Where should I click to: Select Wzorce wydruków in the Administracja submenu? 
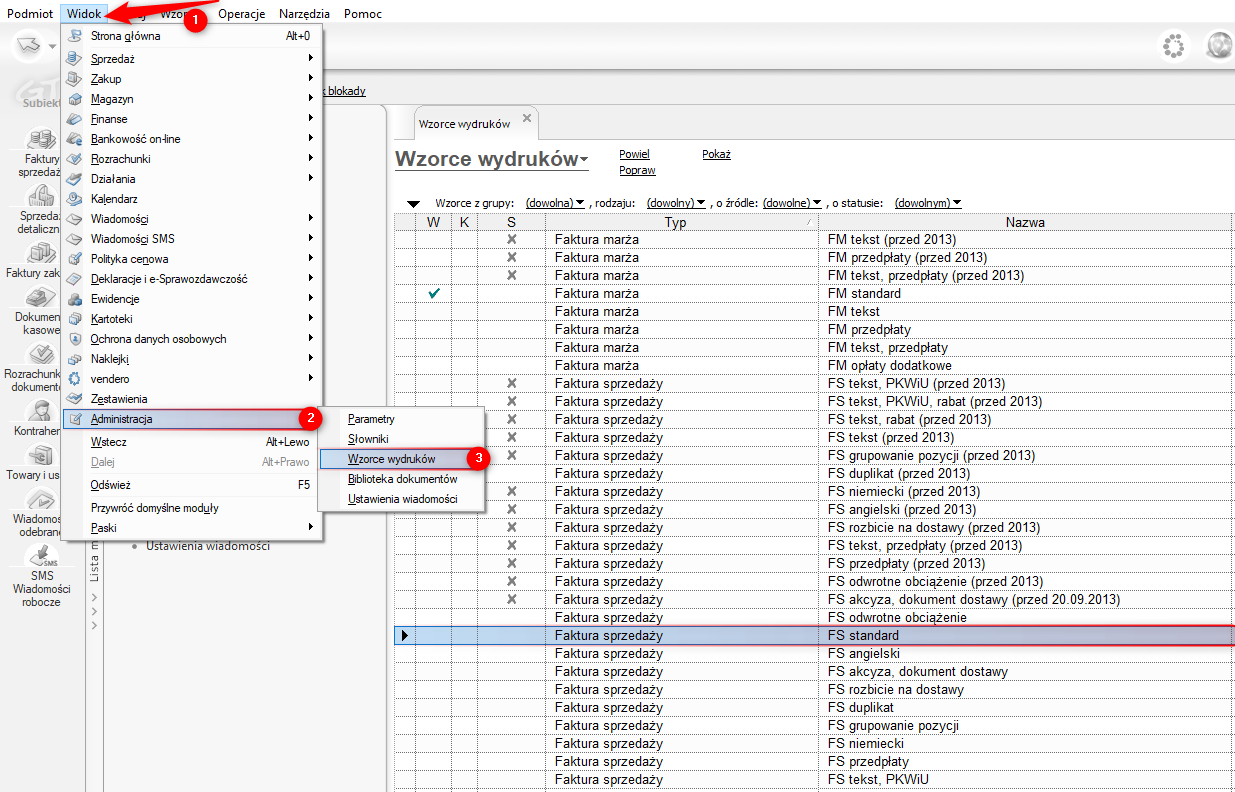point(391,459)
